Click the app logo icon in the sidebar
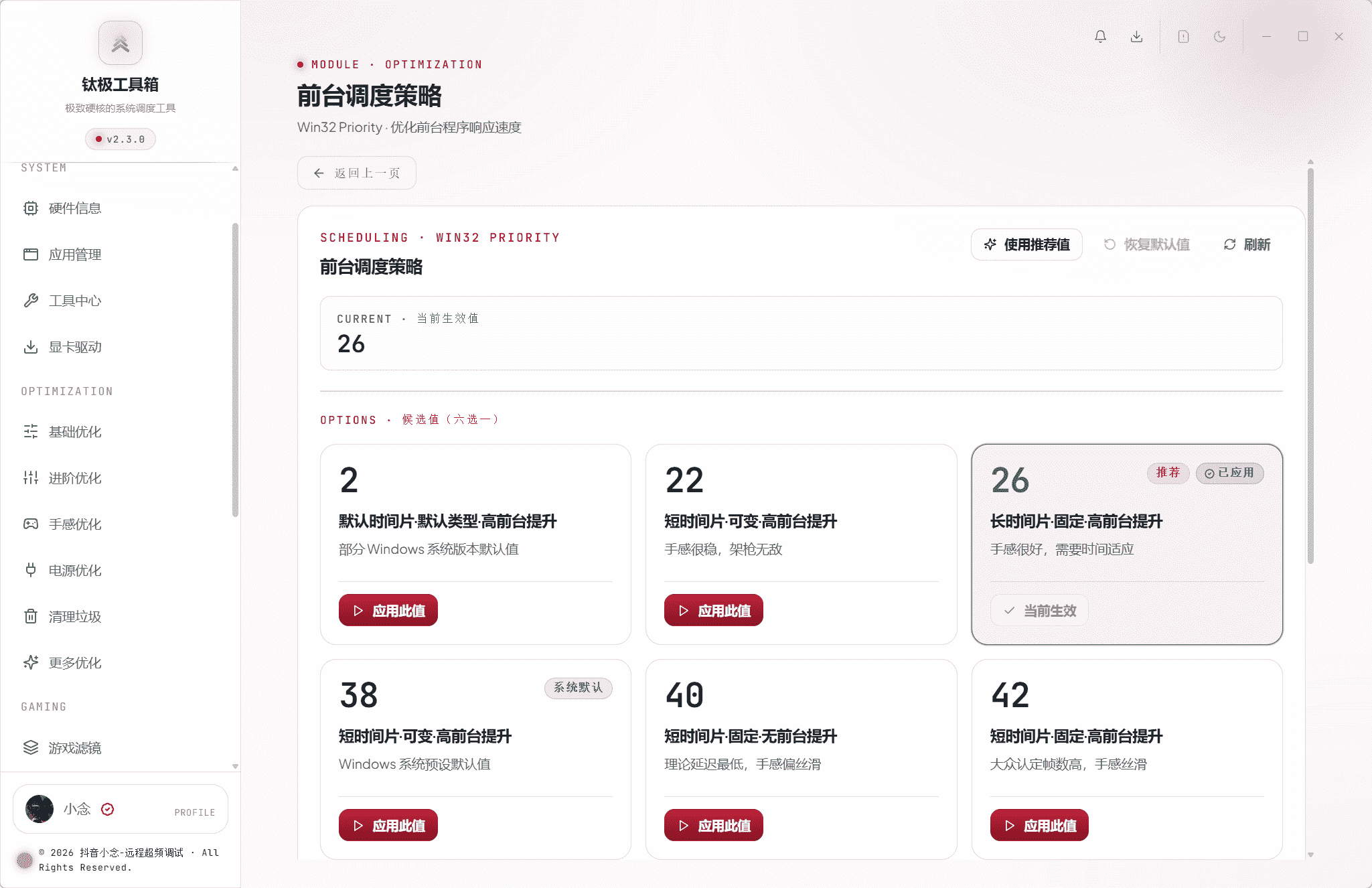This screenshot has width=1372, height=888. point(121,44)
